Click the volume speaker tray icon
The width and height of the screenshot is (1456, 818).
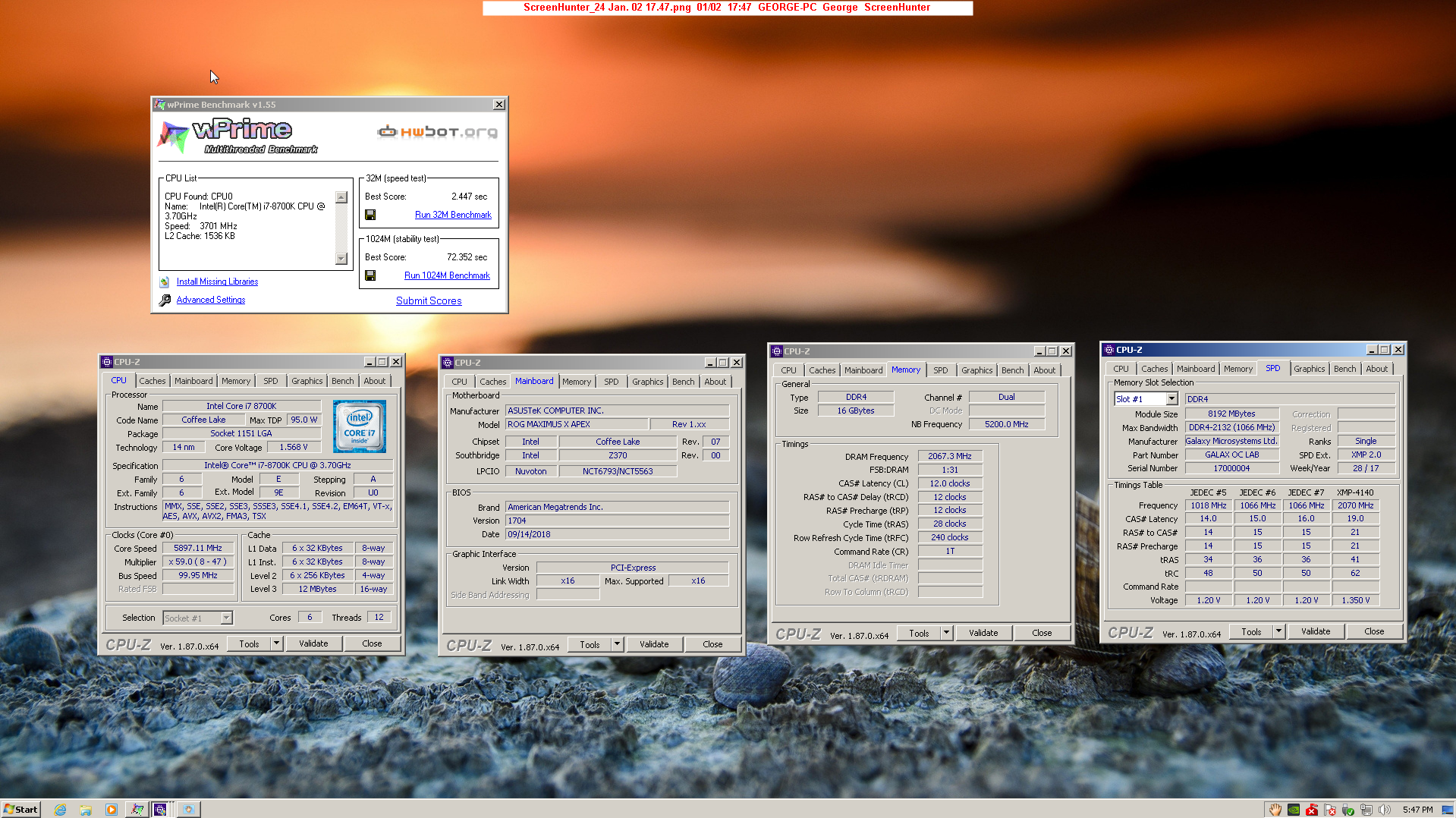click(1385, 810)
